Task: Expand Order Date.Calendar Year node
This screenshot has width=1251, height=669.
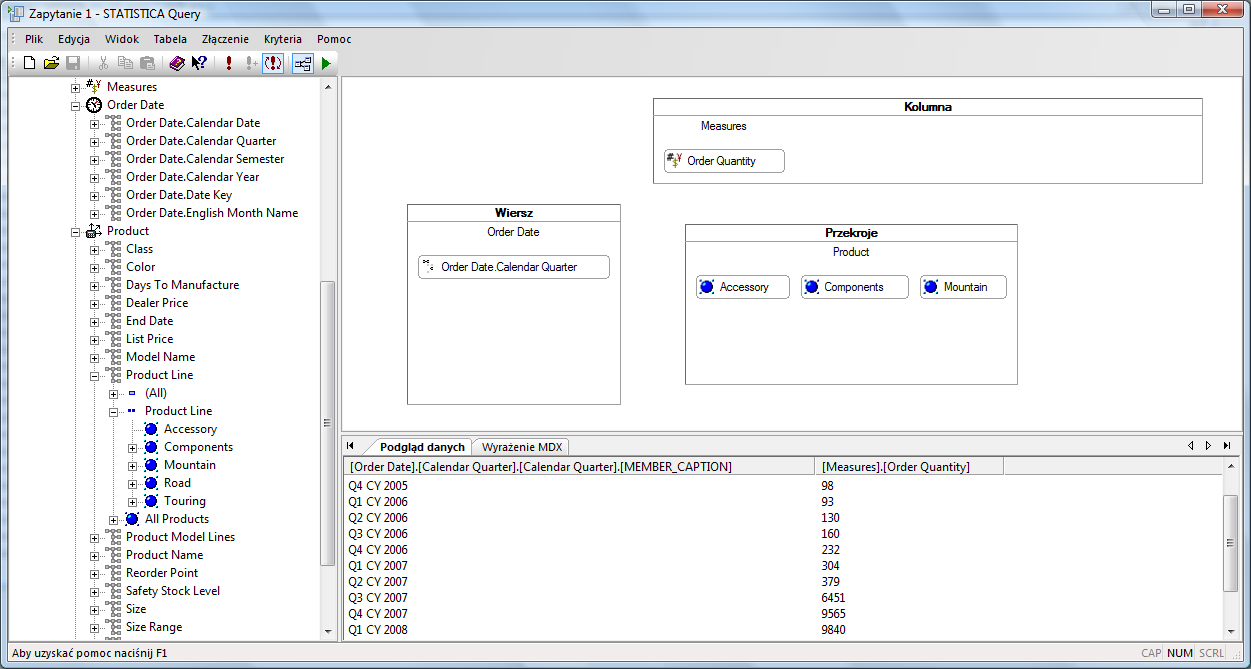Action: pos(95,177)
